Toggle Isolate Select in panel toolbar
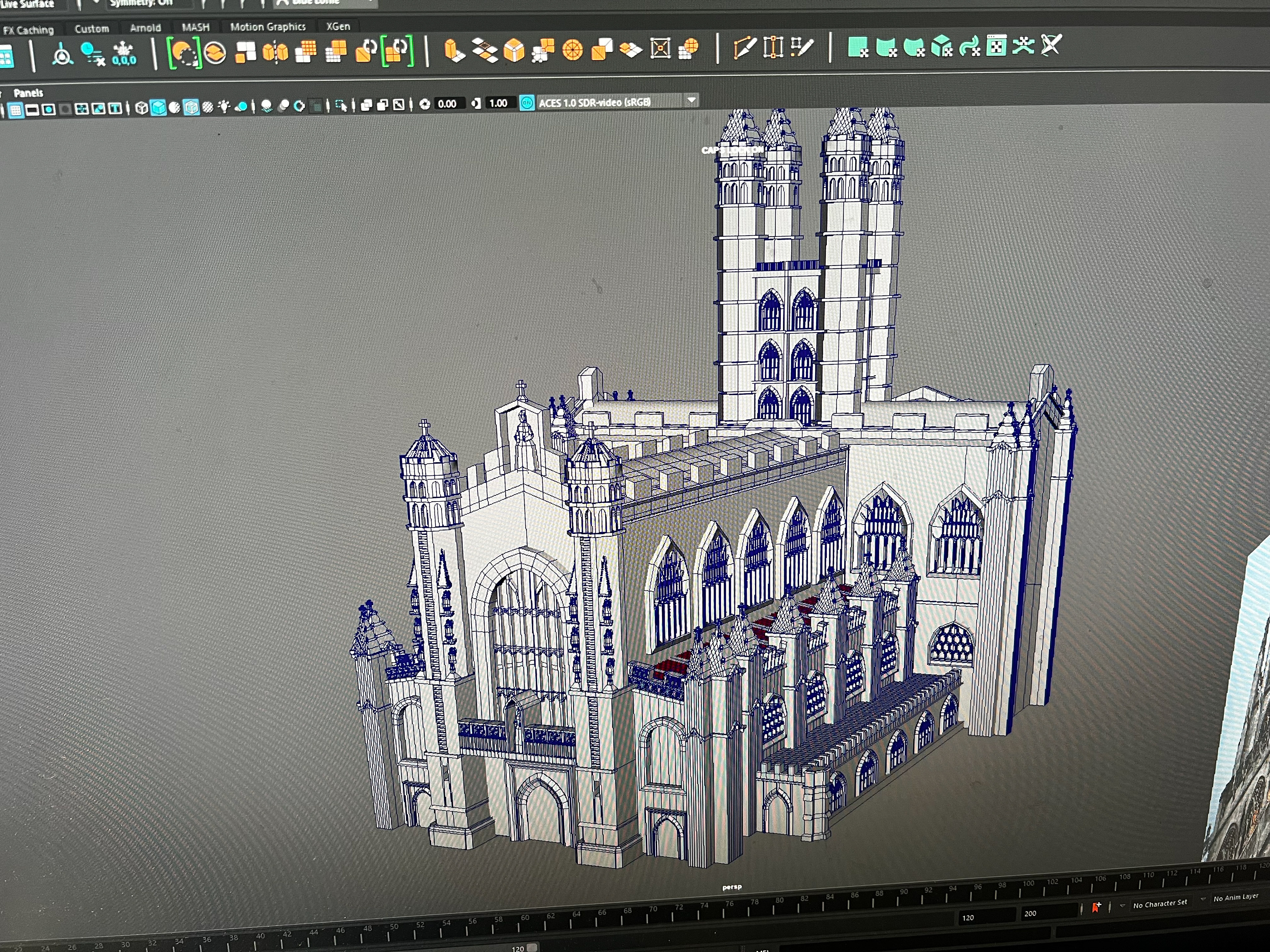Viewport: 1270px width, 952px height. pyautogui.click(x=341, y=105)
